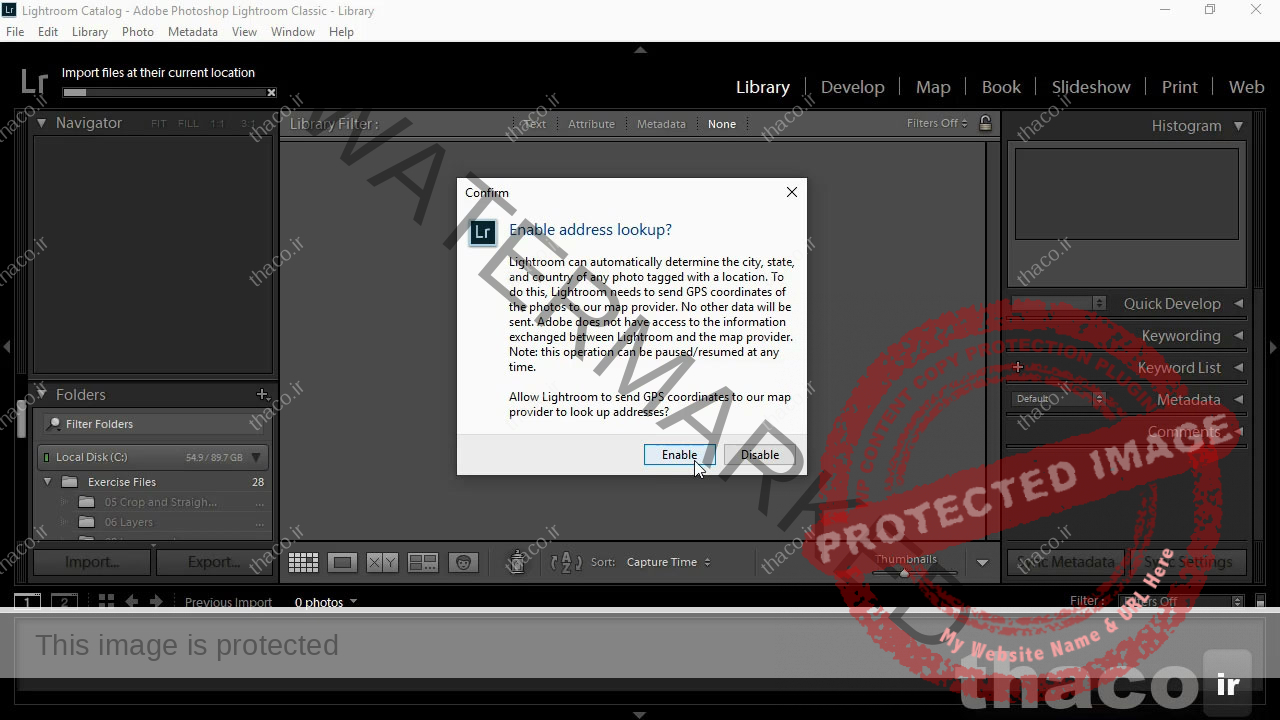Click the Filter Folders search icon
The height and width of the screenshot is (720, 1280).
[55, 424]
